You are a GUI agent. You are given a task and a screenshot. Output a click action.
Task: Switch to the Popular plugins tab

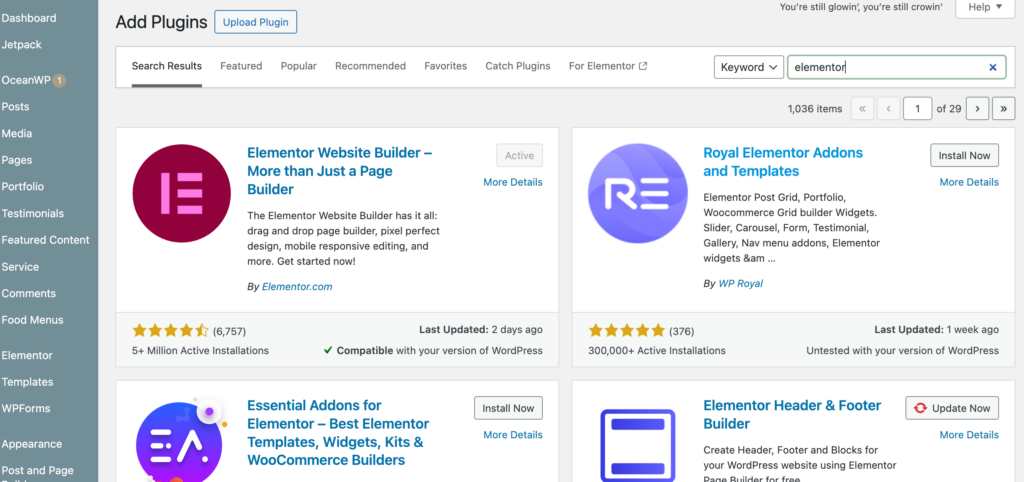click(x=298, y=66)
